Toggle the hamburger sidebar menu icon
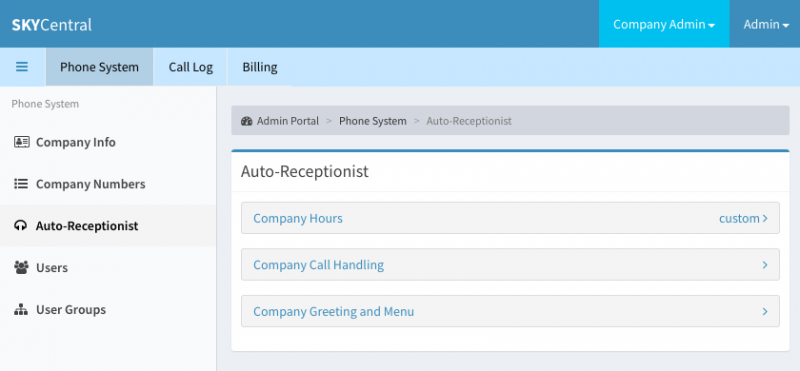Image resolution: width=800 pixels, height=371 pixels. tap(22, 67)
